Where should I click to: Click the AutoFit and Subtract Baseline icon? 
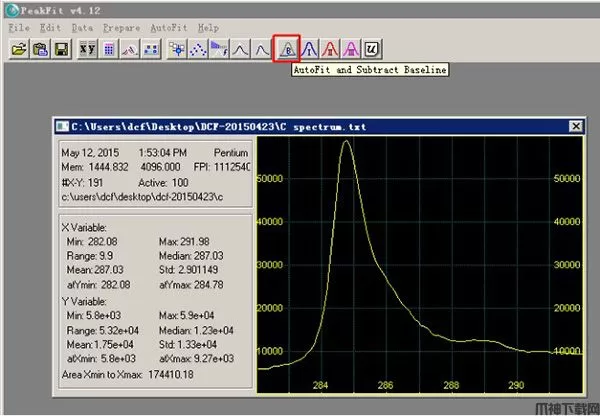pyautogui.click(x=286, y=48)
